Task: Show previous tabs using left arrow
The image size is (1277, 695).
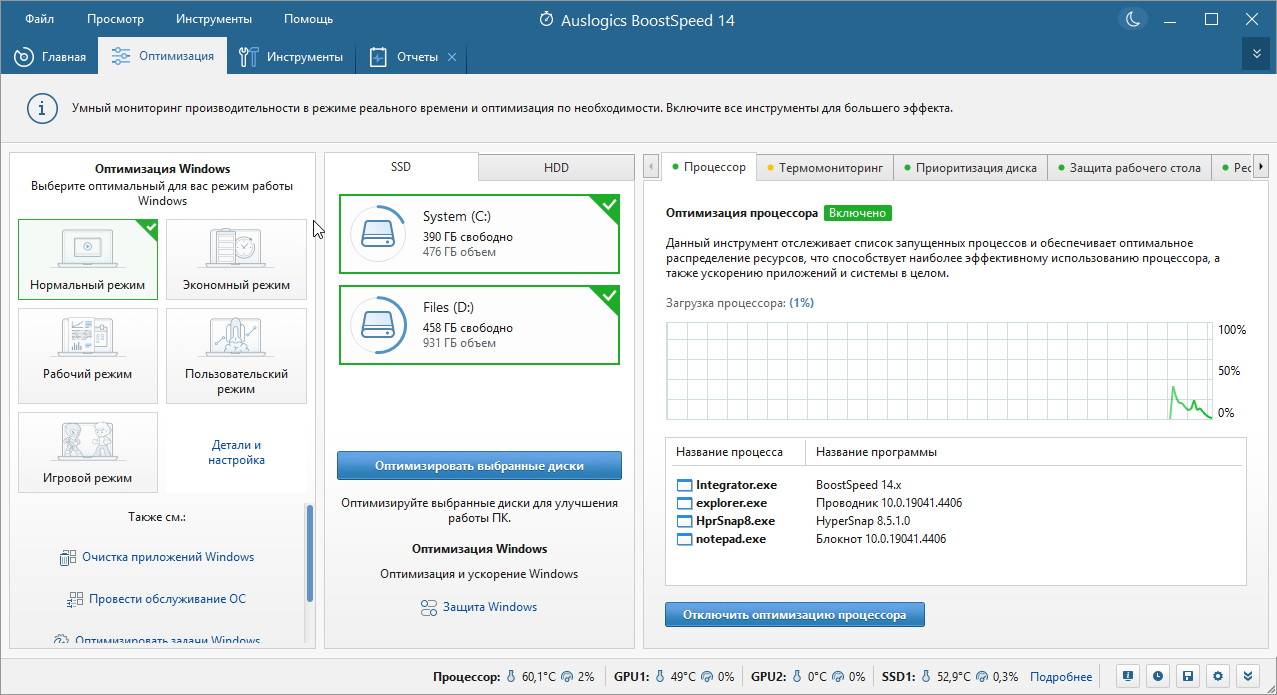Action: click(652, 166)
